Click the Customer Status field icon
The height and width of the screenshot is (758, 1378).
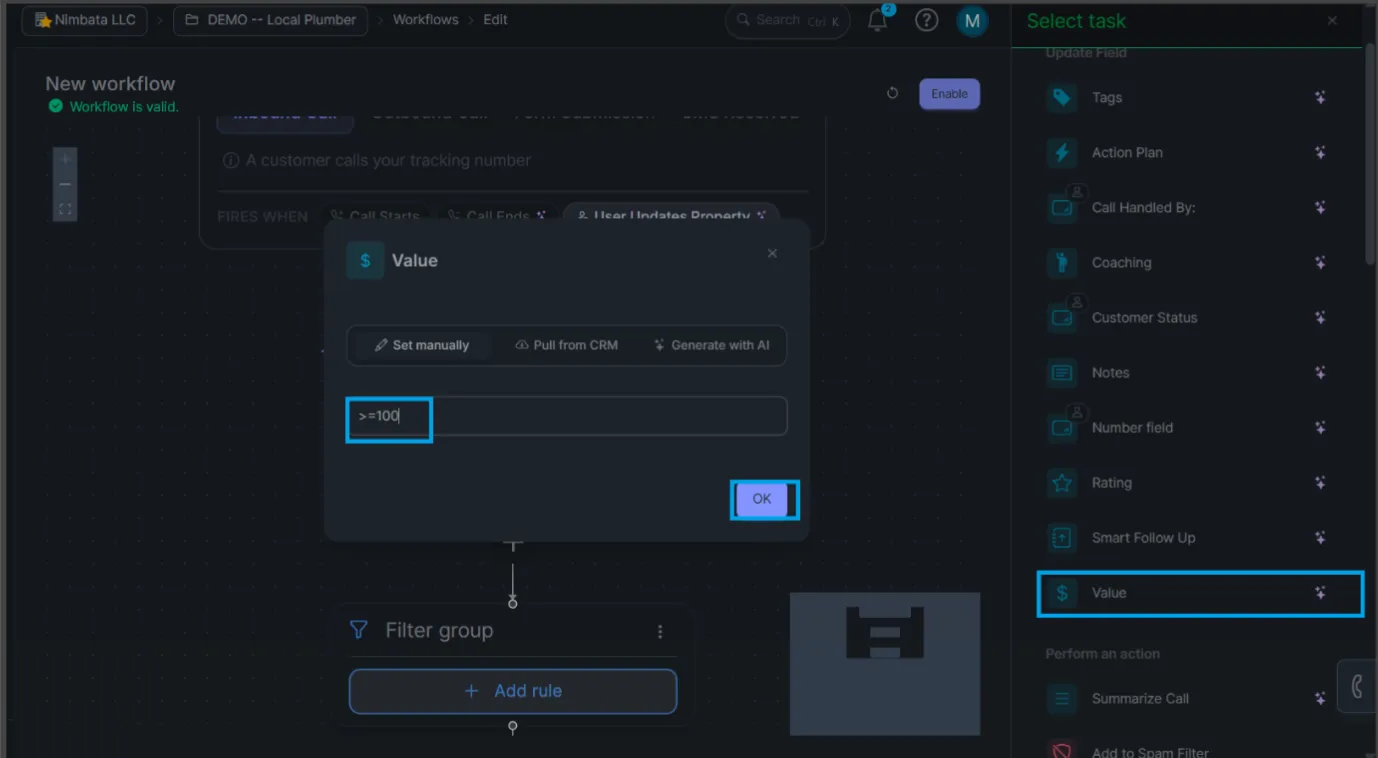coord(1062,317)
